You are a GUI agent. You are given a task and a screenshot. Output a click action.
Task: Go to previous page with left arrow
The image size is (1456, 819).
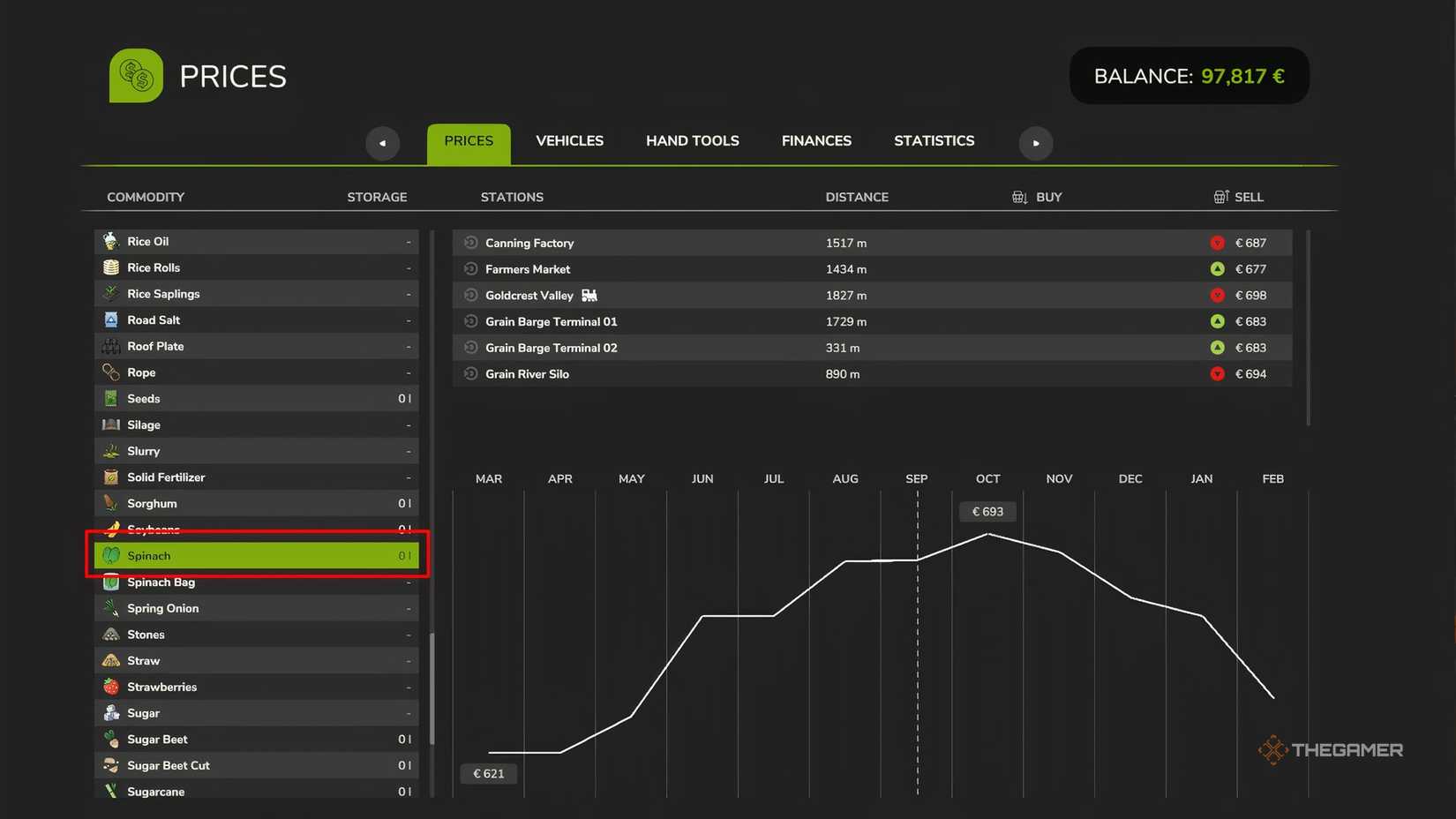click(x=382, y=143)
